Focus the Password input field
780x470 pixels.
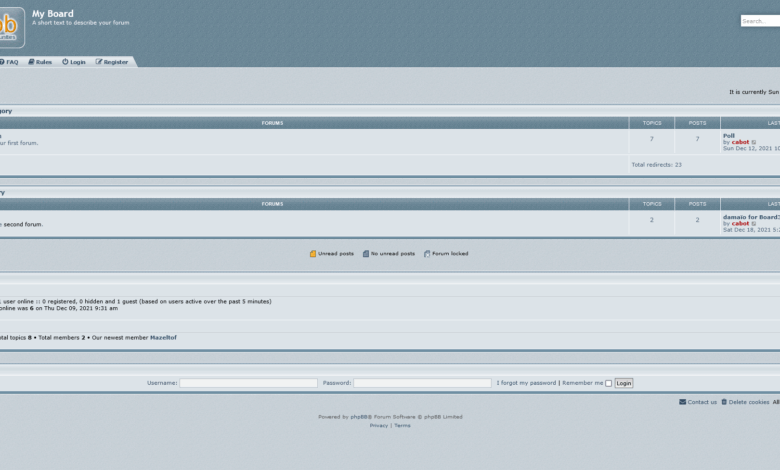[x=421, y=383]
